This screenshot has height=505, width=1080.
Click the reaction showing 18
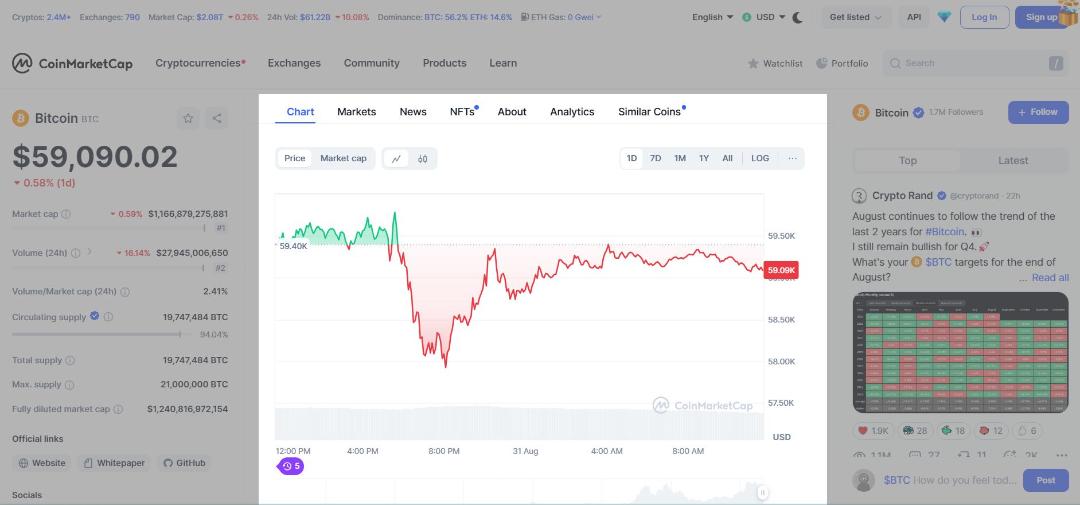coord(953,431)
